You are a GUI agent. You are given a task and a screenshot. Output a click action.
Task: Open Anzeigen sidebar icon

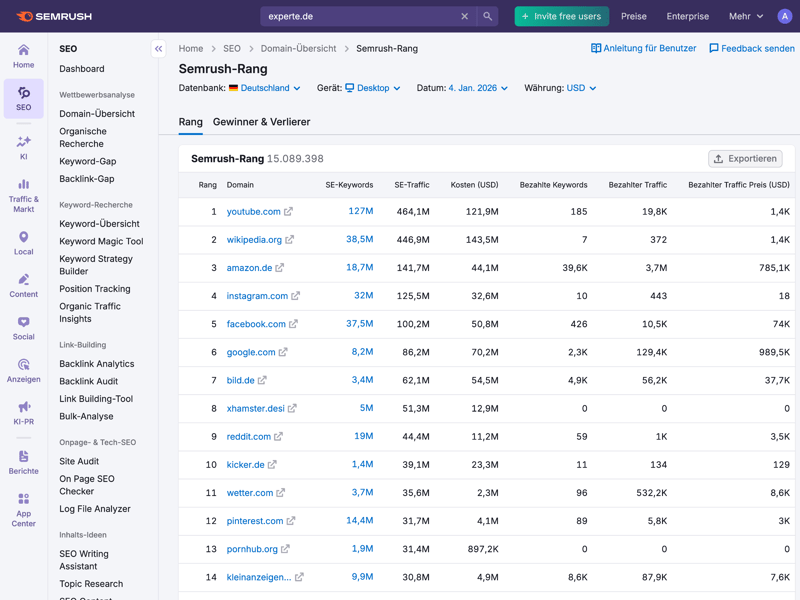click(x=23, y=370)
